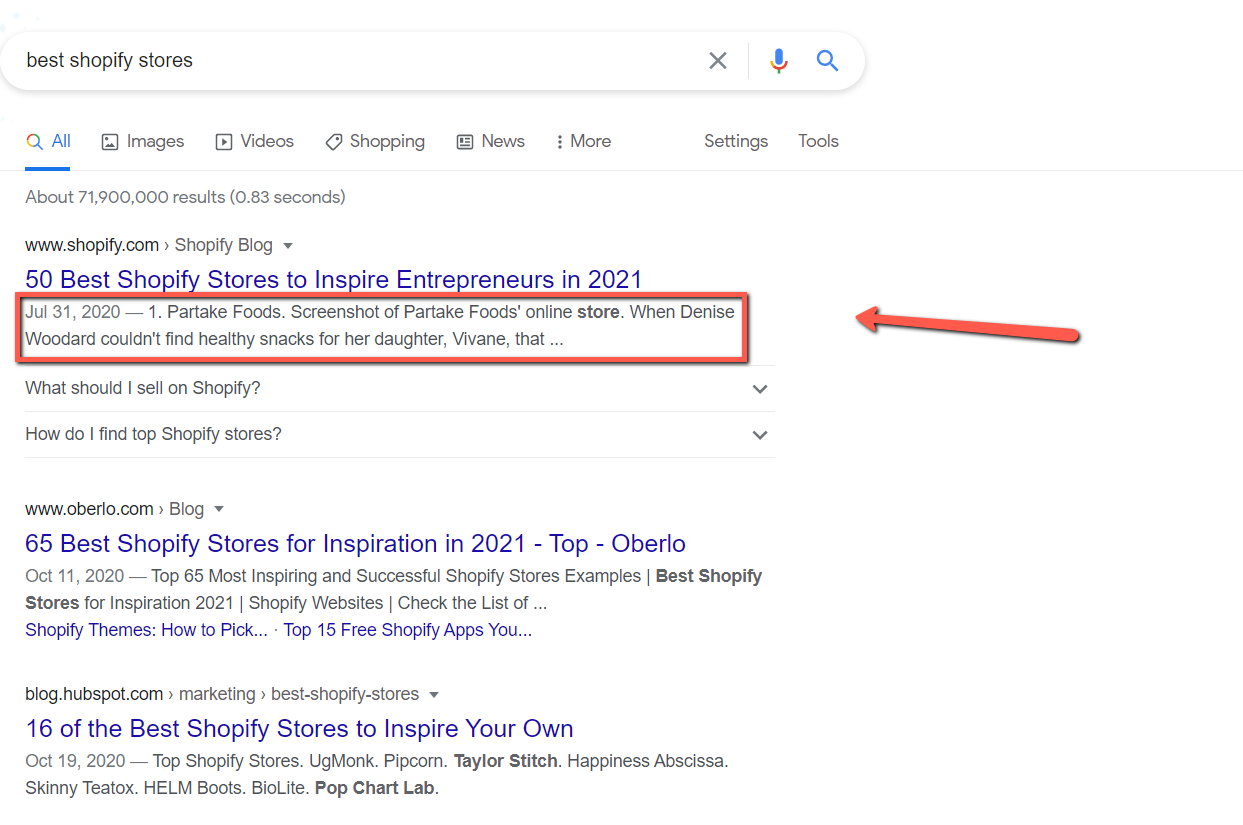Select the All results tab

coord(49,141)
